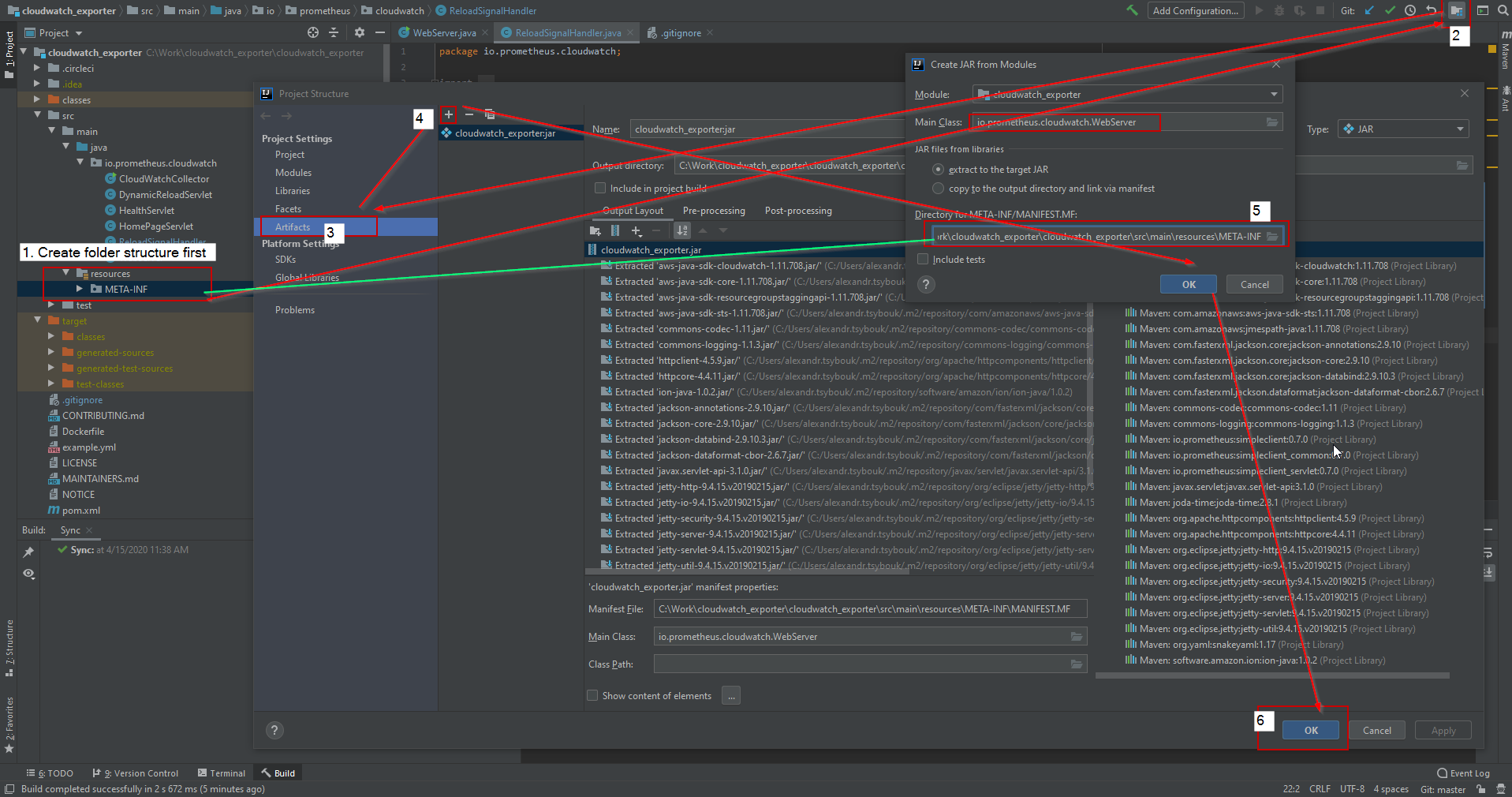Screen dimensions: 1512x797
Task: Open Event Log in status bar
Action: click(1464, 773)
